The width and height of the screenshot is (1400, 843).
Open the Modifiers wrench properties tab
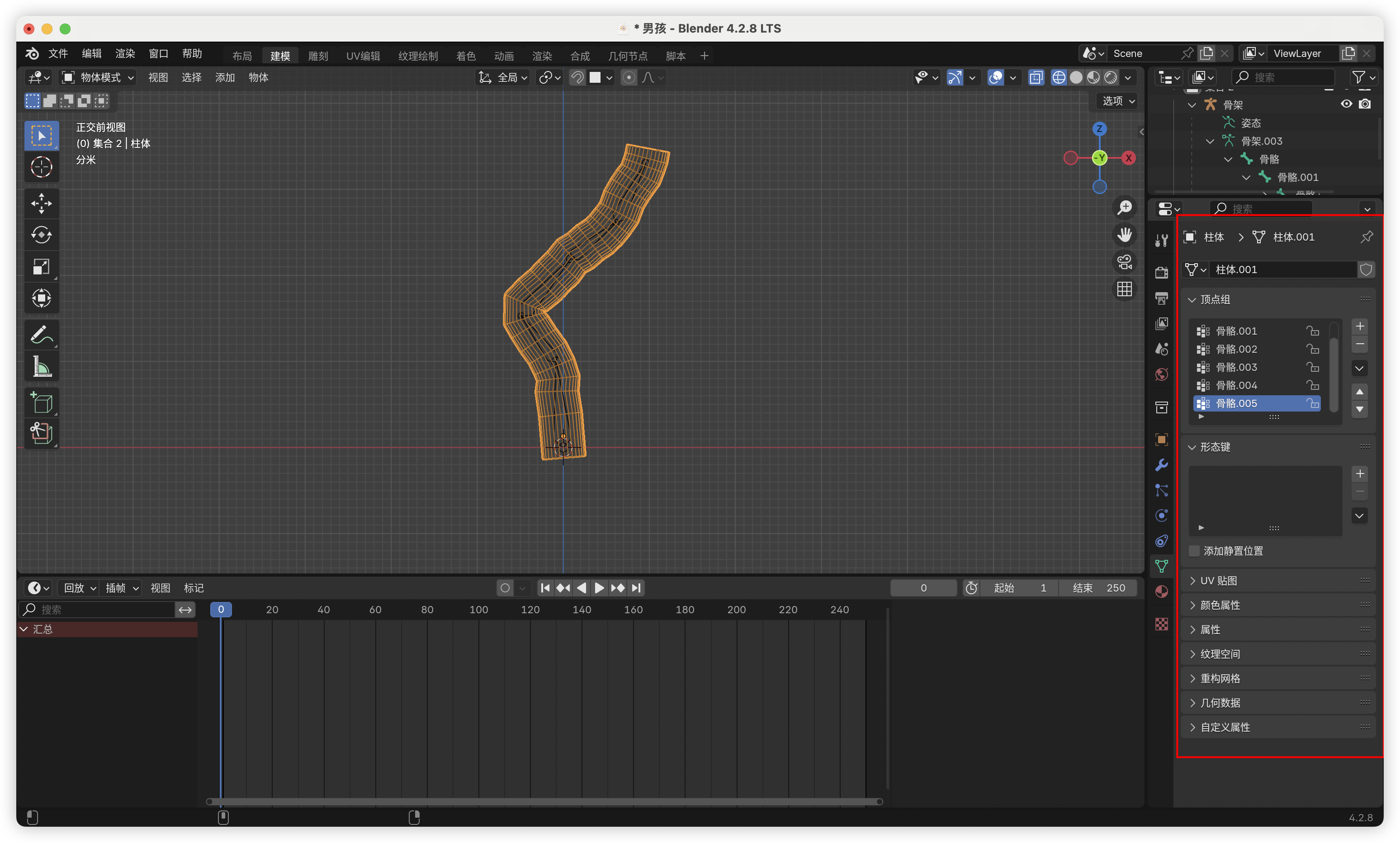tap(1161, 465)
